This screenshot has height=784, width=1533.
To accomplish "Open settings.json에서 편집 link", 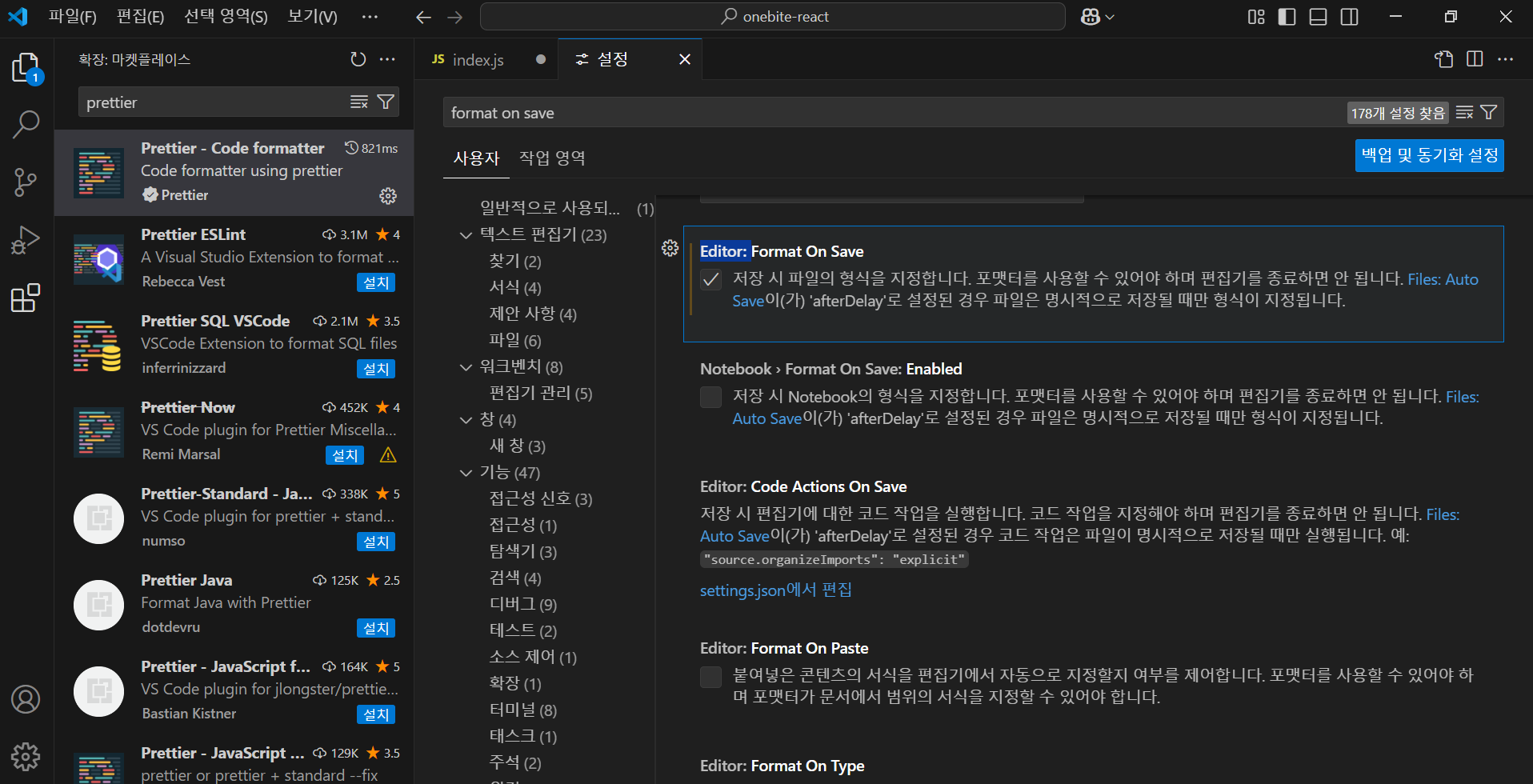I will pos(775,590).
